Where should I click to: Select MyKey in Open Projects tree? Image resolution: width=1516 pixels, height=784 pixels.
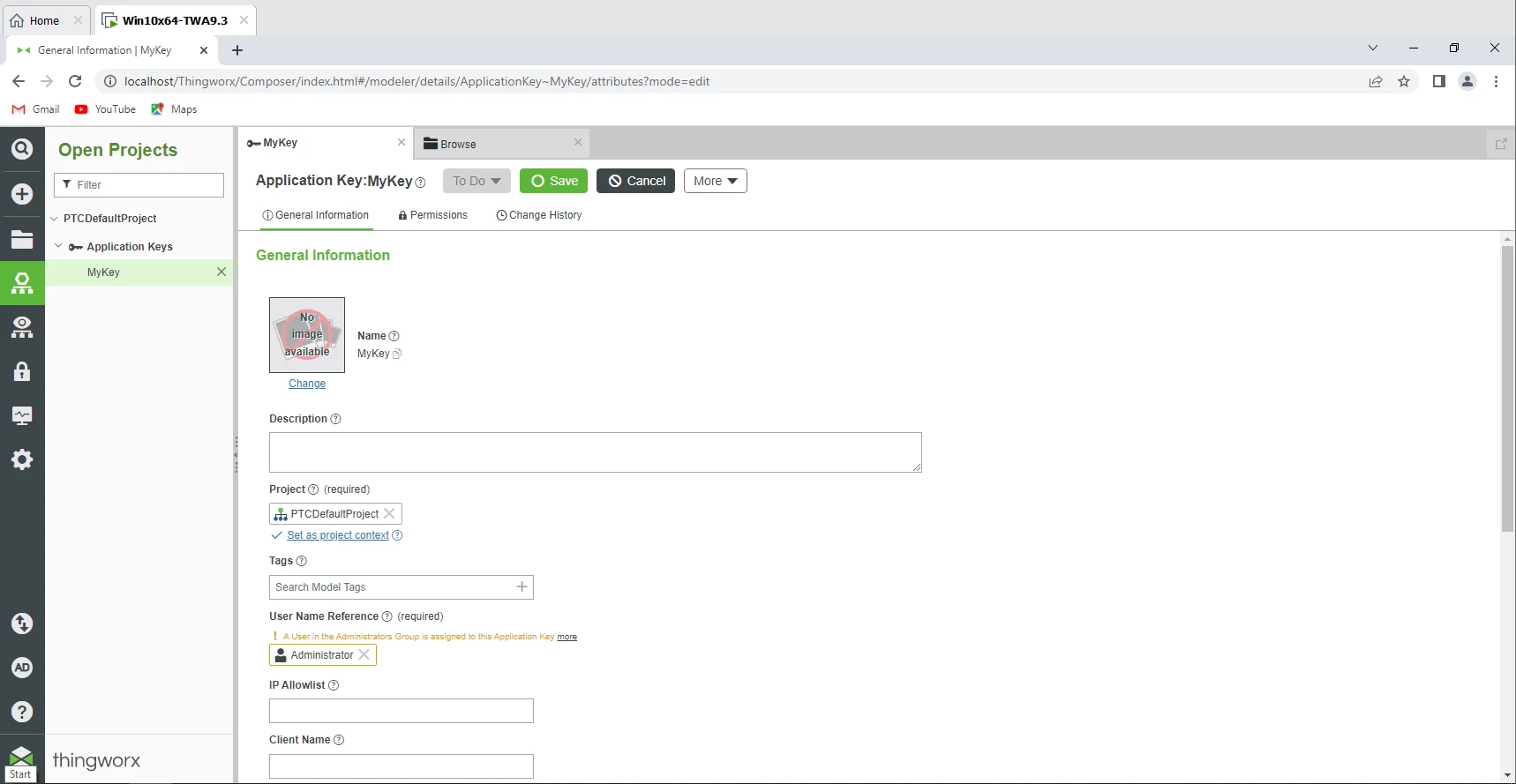(103, 273)
